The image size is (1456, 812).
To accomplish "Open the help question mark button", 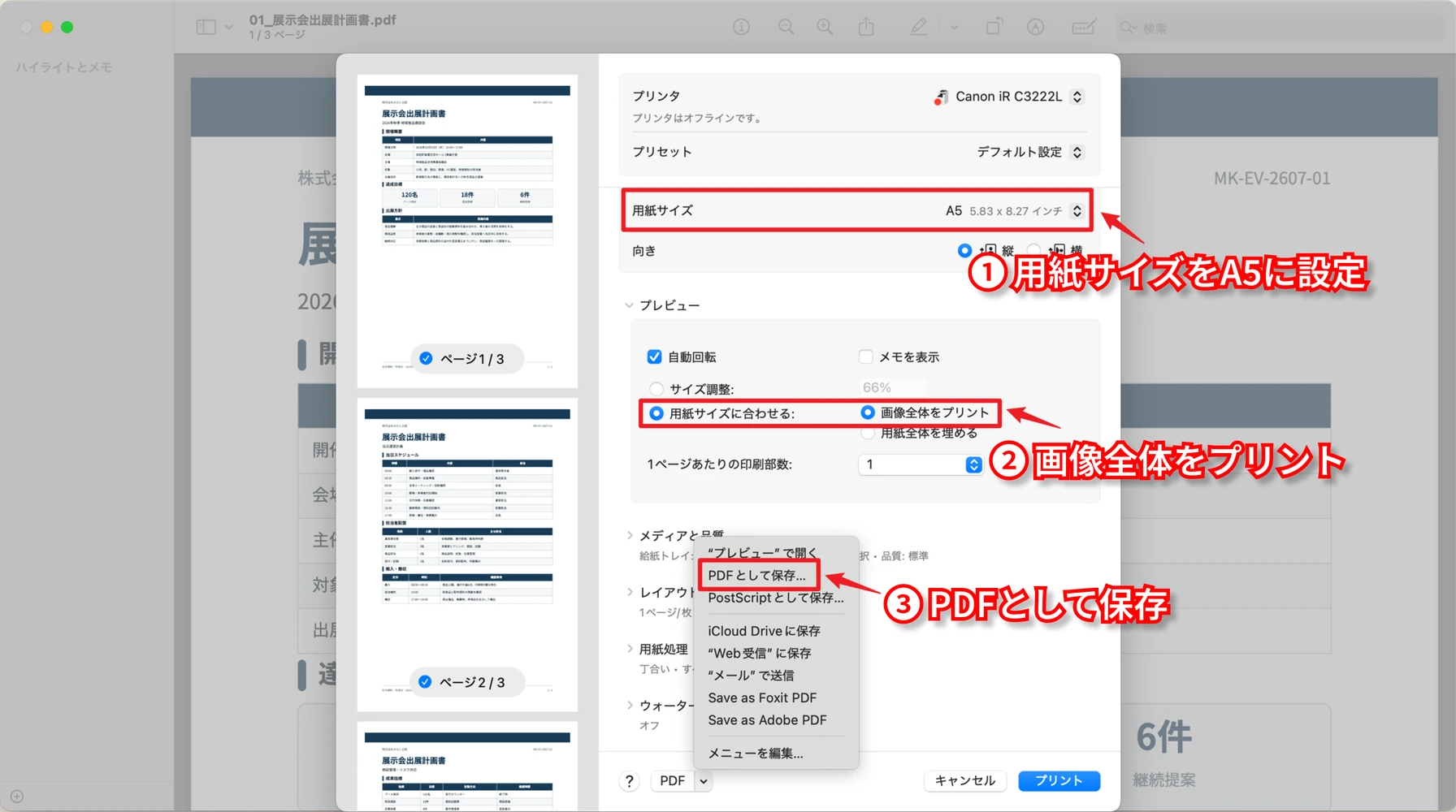I will pyautogui.click(x=629, y=781).
